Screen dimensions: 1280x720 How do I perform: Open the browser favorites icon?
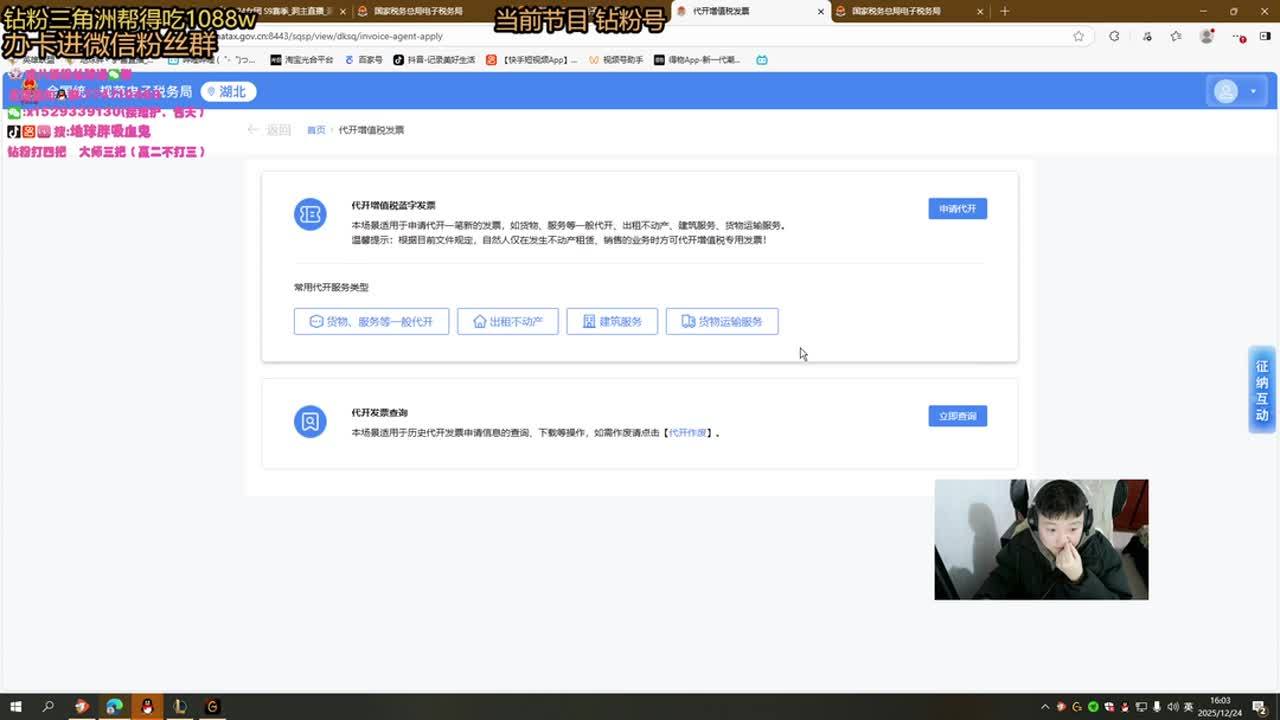click(x=1176, y=36)
